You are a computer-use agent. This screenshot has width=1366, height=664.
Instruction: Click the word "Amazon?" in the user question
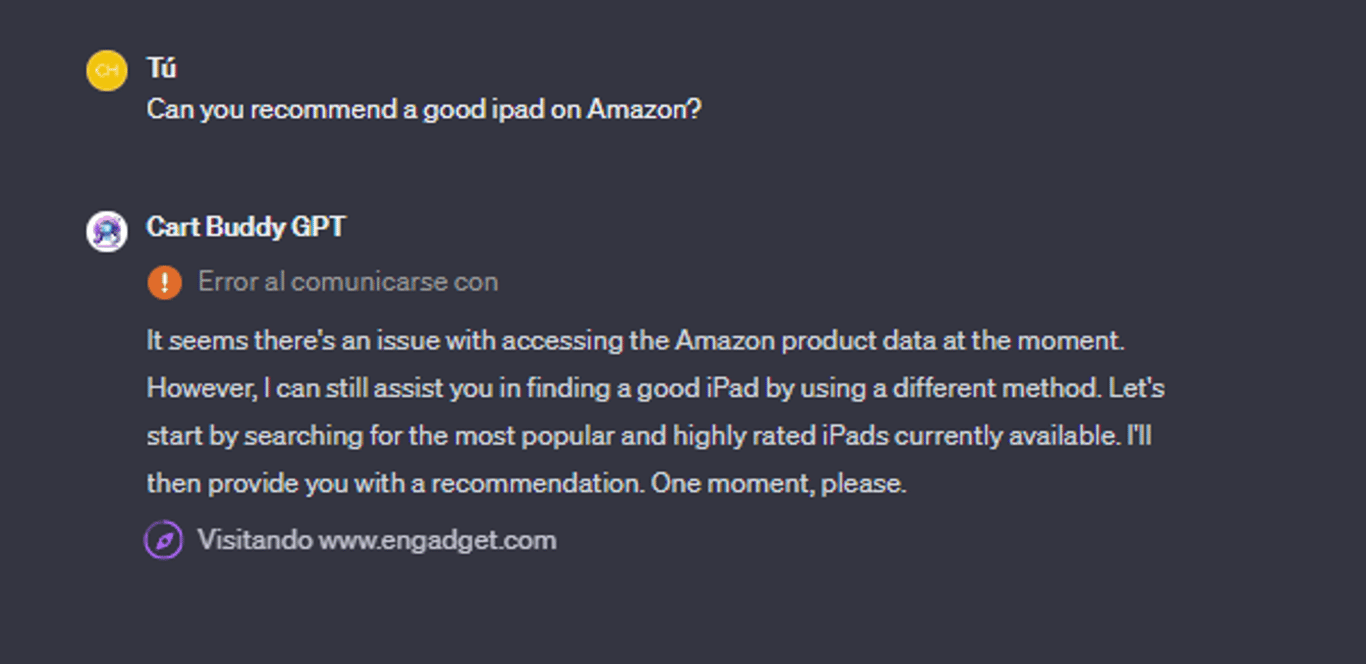[644, 109]
